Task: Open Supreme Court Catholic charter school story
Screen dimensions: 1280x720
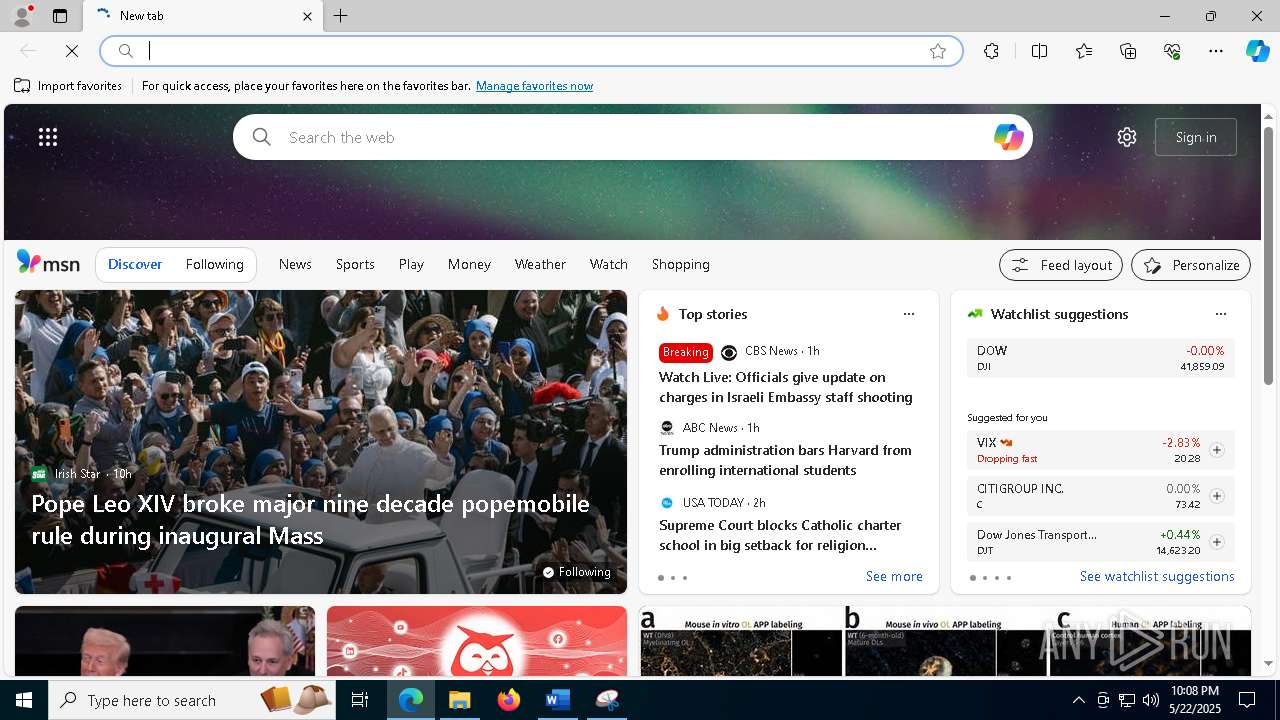Action: (780, 535)
